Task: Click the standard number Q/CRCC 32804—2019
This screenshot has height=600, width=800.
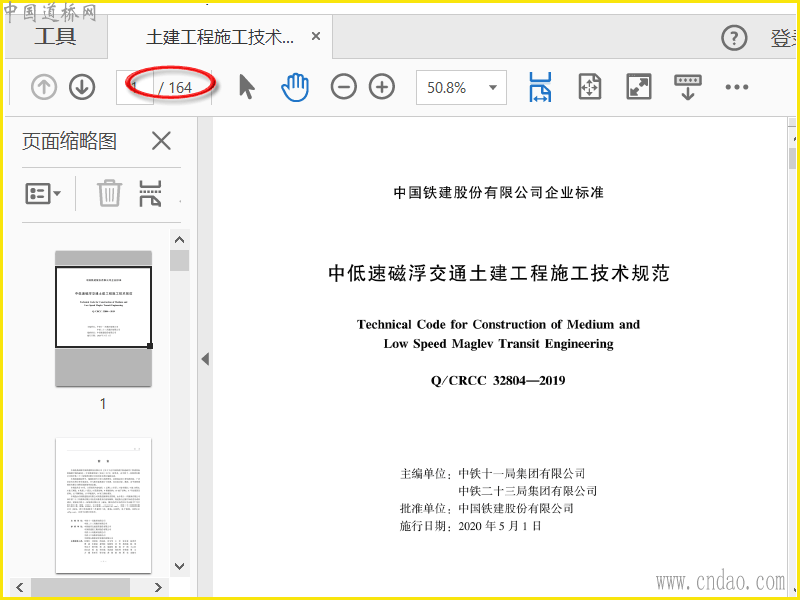Action: (x=498, y=381)
